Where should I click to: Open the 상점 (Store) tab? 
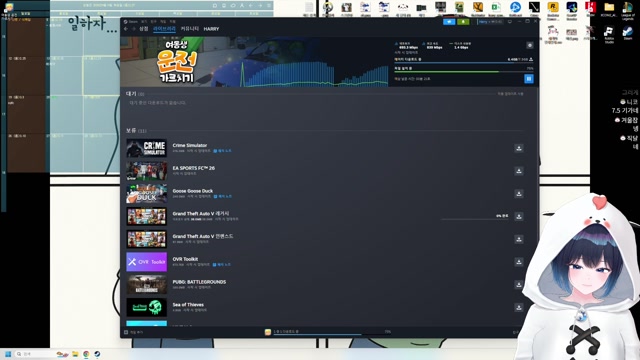pyautogui.click(x=144, y=29)
